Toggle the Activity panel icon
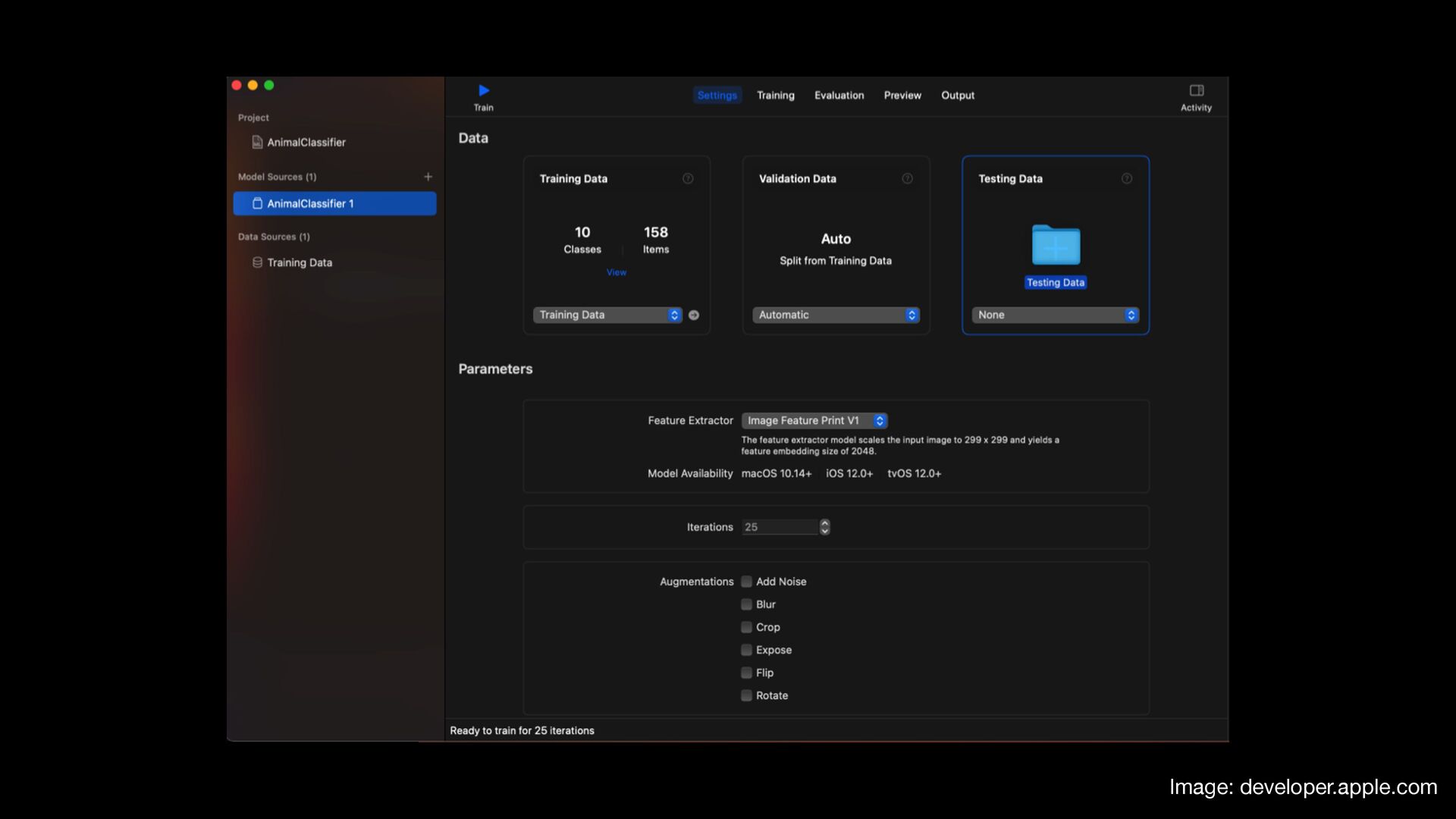Viewport: 1456px width, 819px height. [x=1196, y=90]
